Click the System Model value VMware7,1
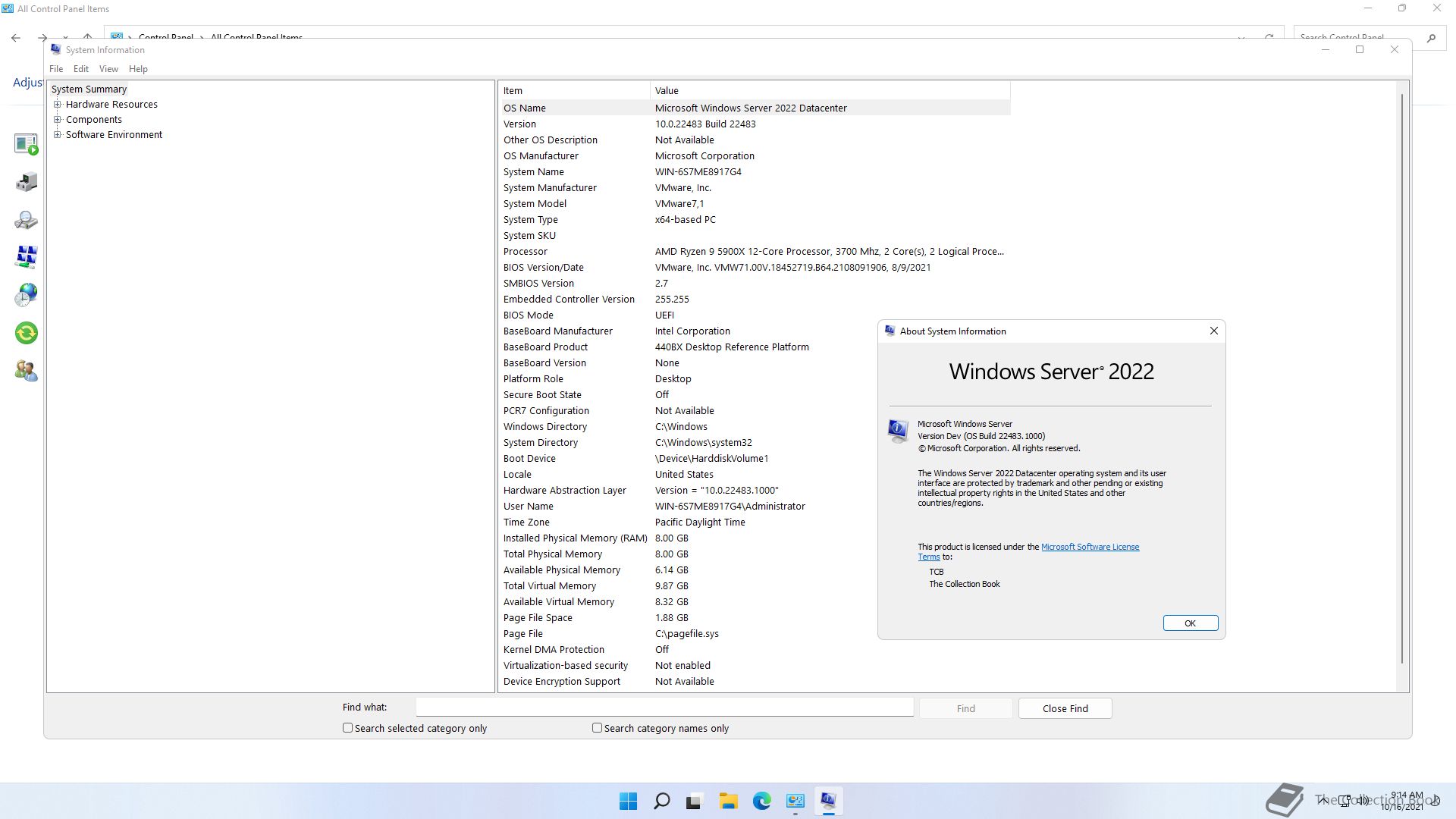 (679, 204)
